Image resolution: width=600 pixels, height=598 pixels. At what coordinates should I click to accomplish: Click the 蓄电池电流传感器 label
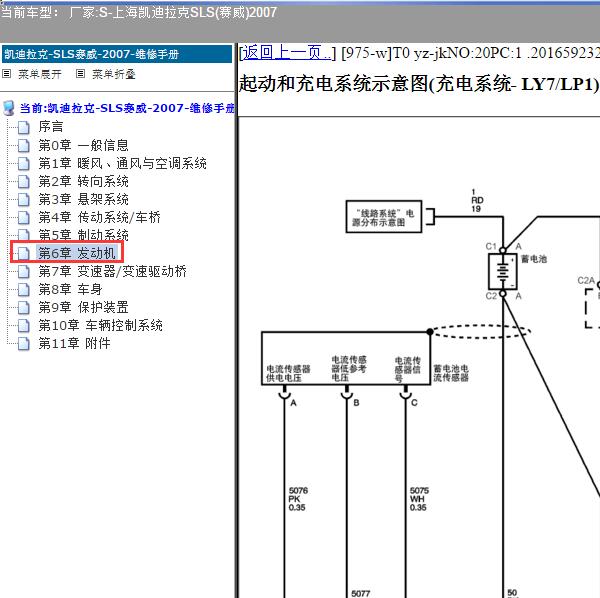coord(451,373)
